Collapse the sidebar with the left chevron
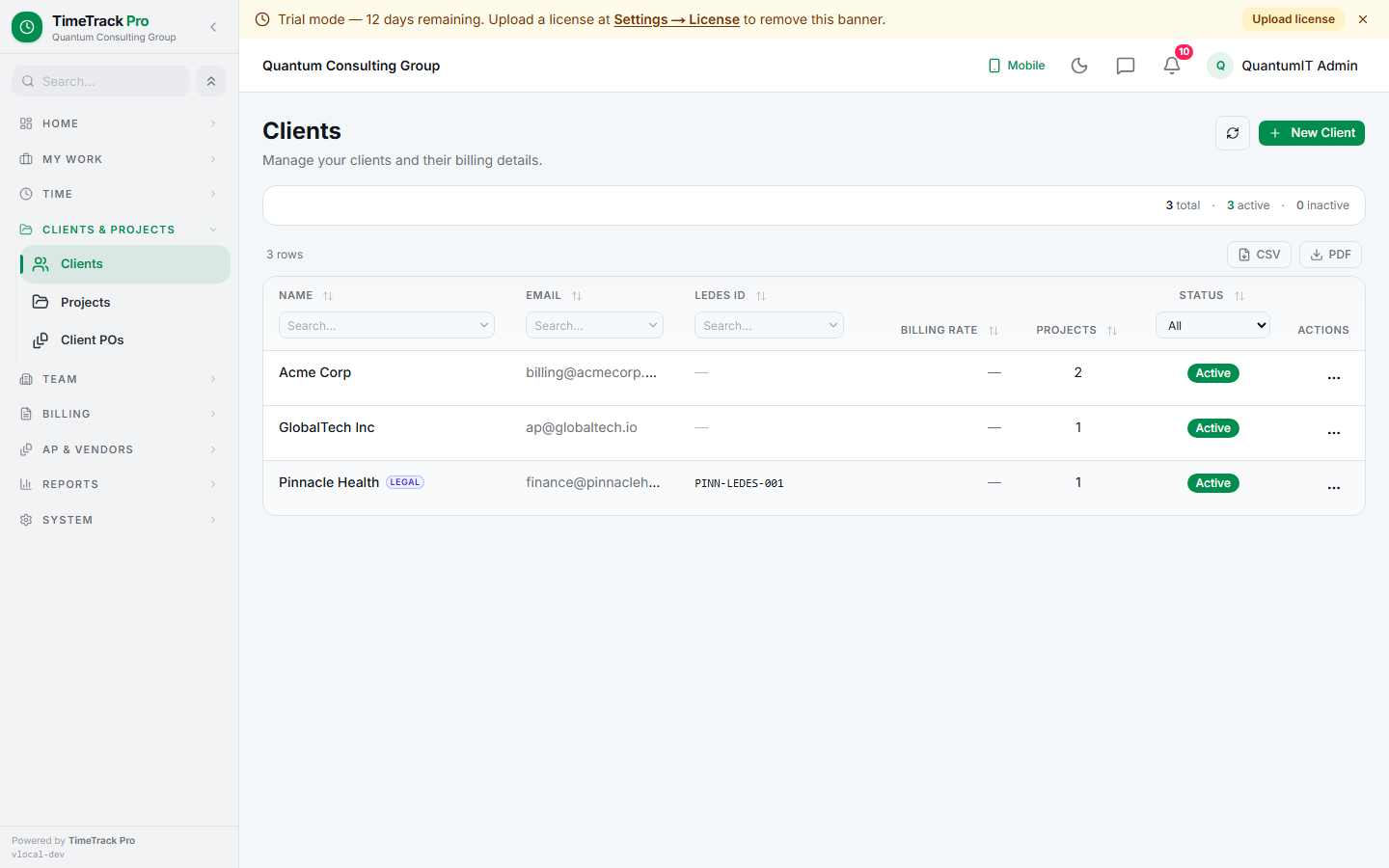The image size is (1389, 868). 213,27
